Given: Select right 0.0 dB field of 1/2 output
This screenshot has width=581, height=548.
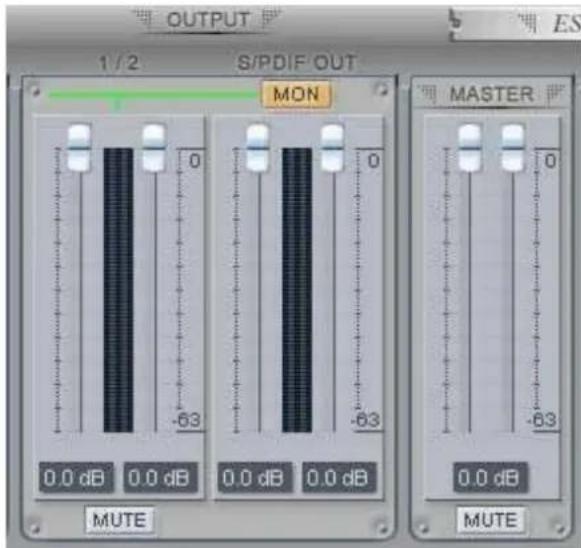Looking at the screenshot, I should pos(160,478).
